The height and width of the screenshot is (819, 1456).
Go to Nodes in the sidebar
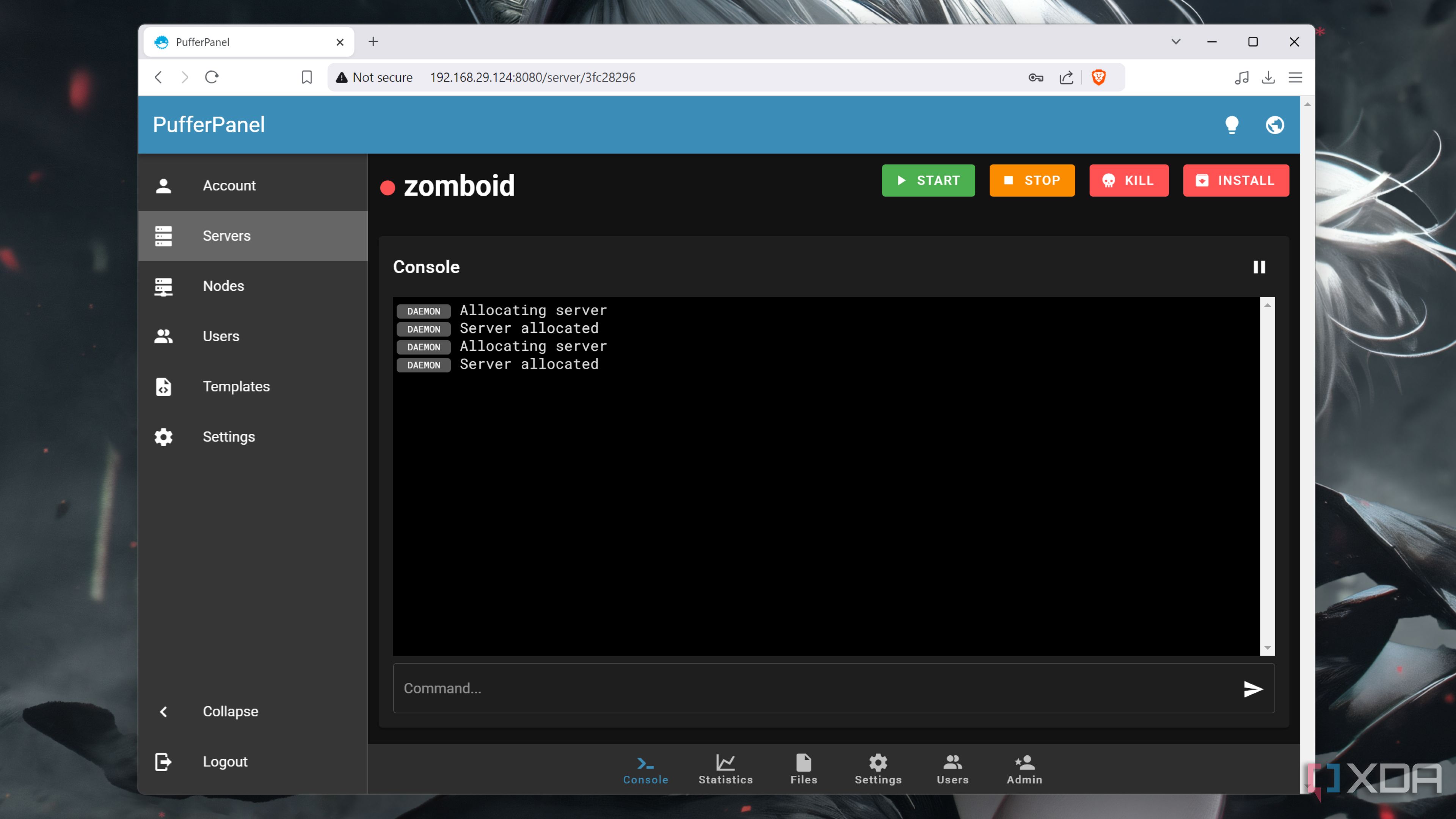[x=223, y=286]
